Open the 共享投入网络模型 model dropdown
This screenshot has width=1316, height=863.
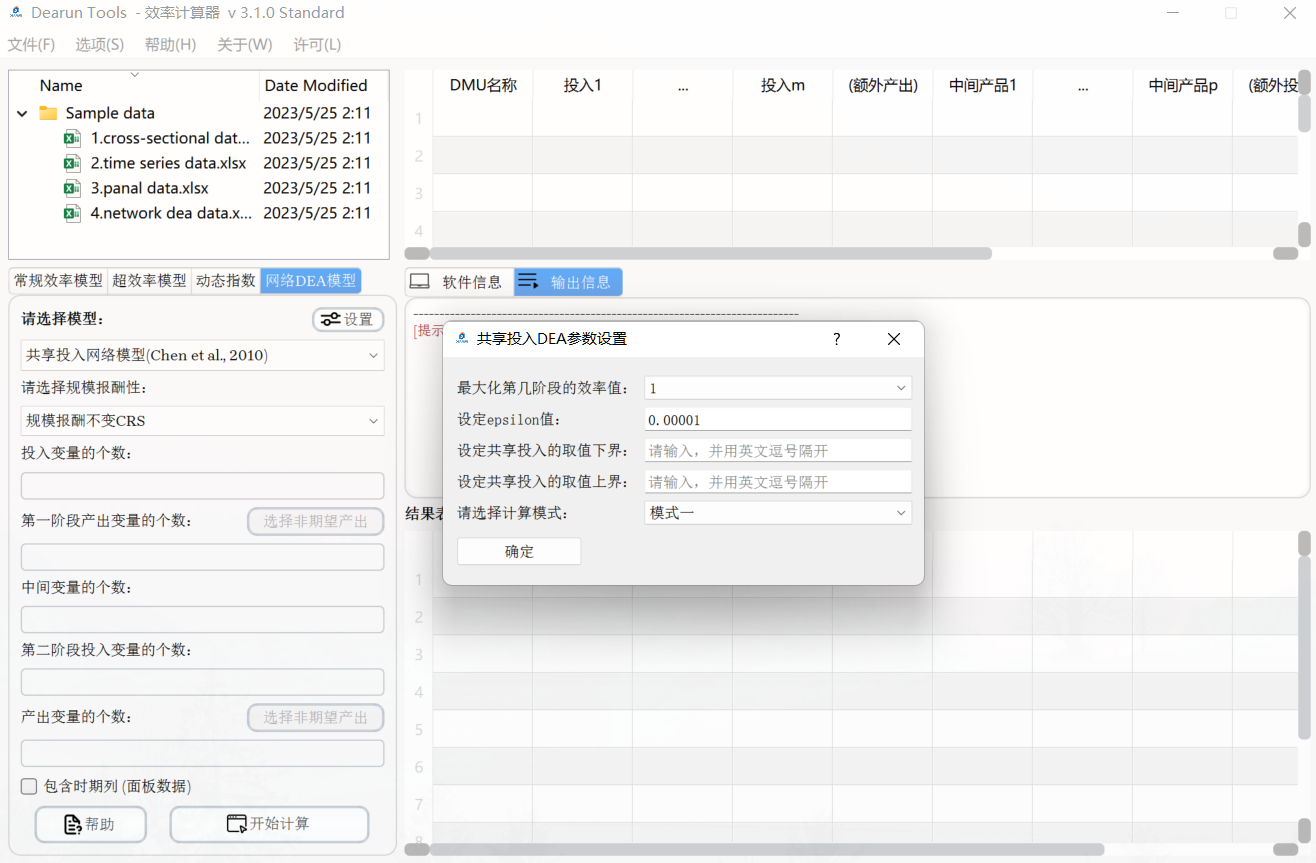(202, 355)
